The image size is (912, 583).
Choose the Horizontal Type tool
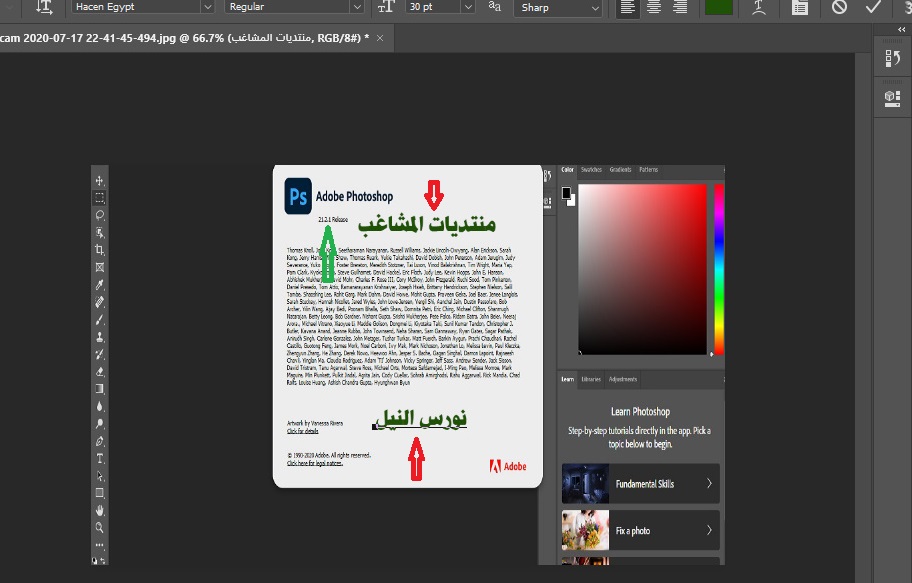pyautogui.click(x=100, y=458)
